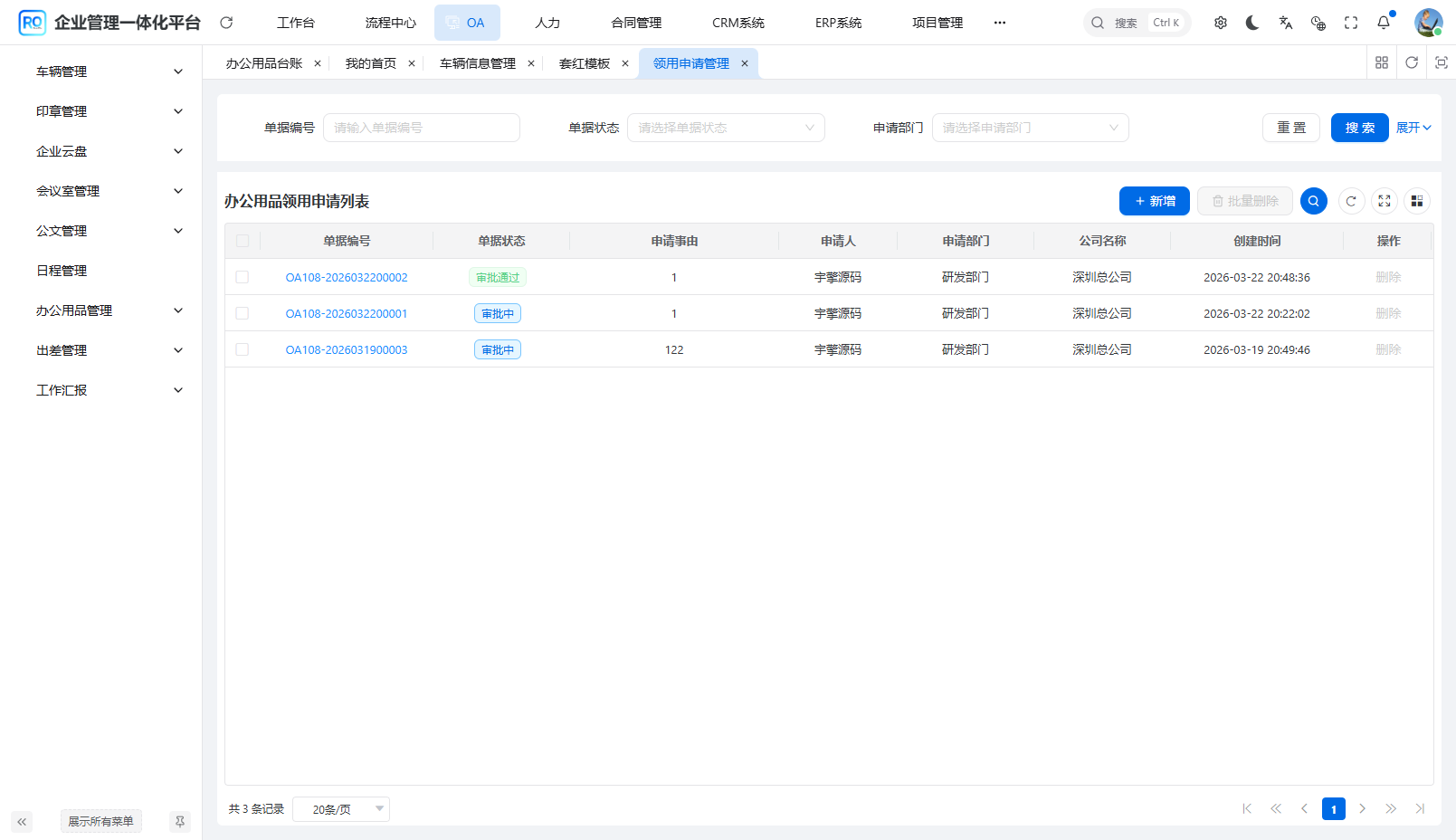This screenshot has width=1456, height=840.
Task: Open the 单据状态 dropdown filter
Action: [x=726, y=128]
